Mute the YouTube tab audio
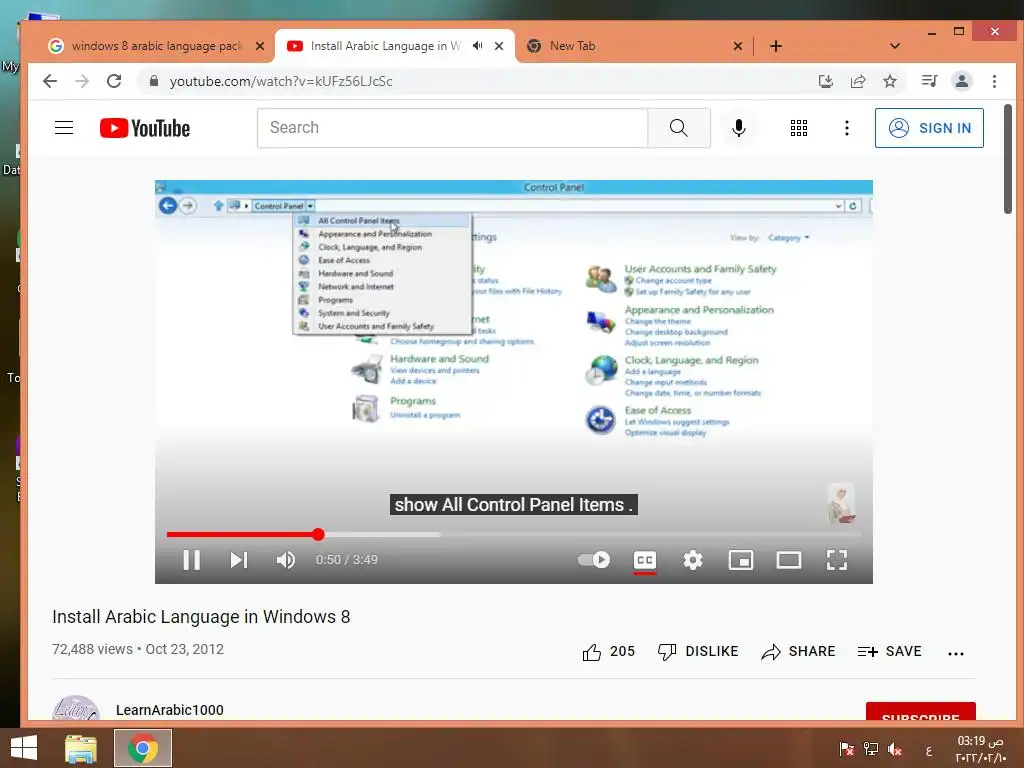1024x768 pixels. (477, 46)
